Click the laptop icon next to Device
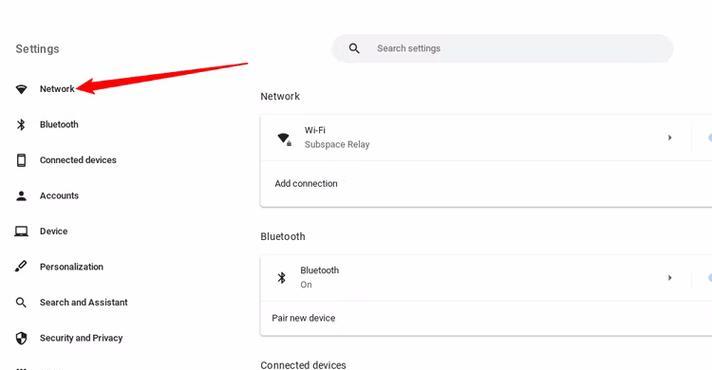The height and width of the screenshot is (370, 712). click(x=21, y=232)
